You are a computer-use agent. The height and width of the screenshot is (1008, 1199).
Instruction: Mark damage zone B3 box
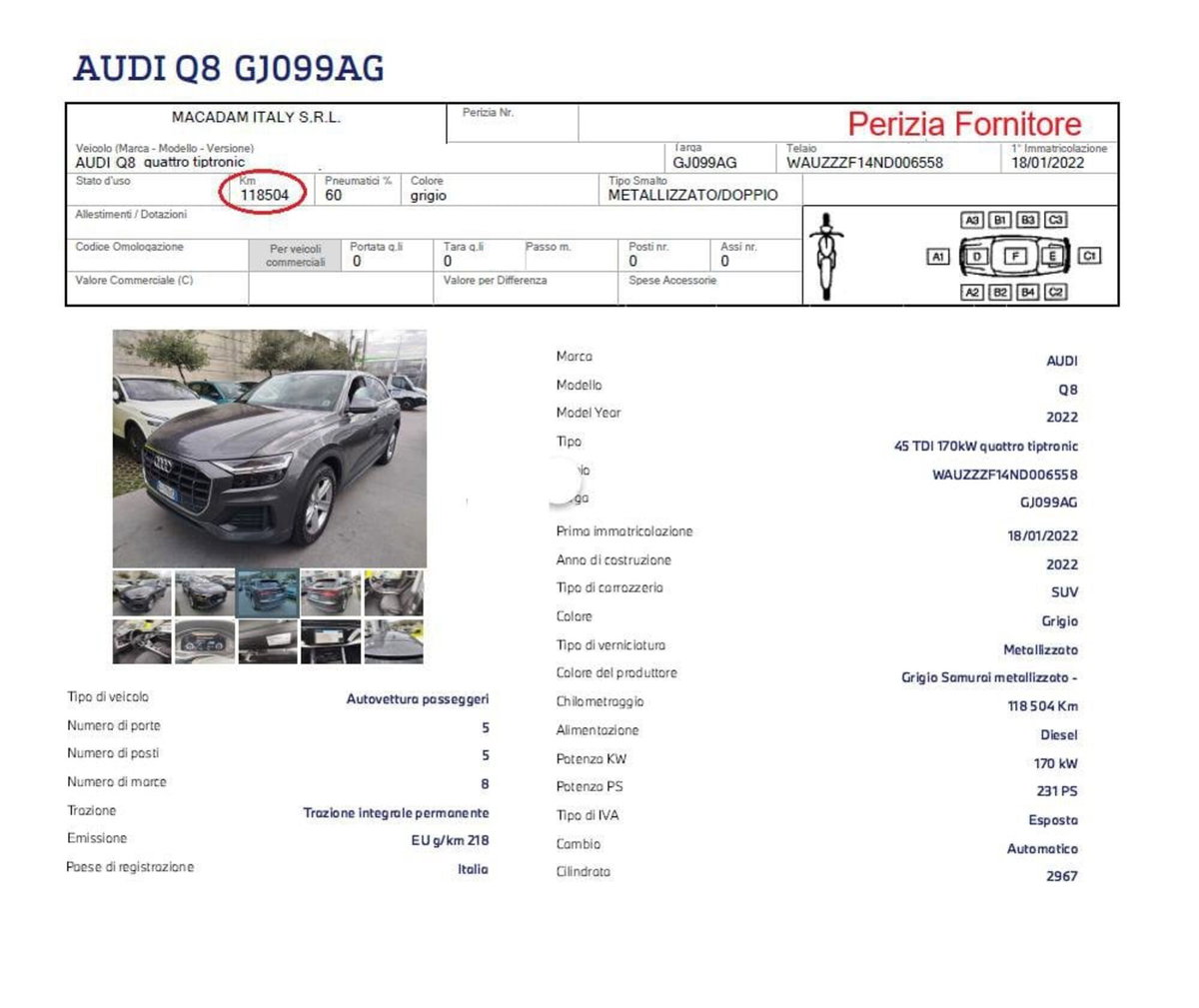pos(1028,220)
